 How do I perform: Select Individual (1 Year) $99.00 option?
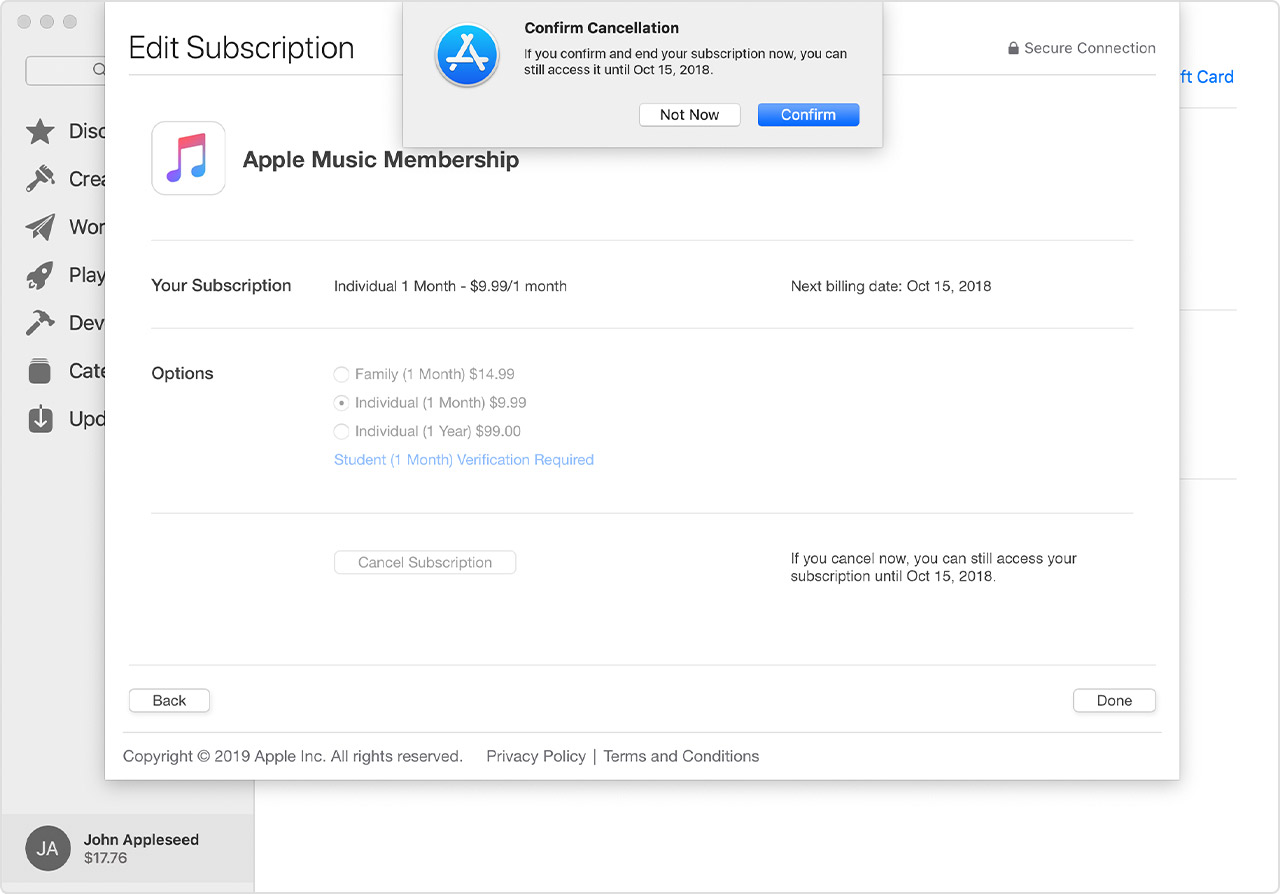point(427,431)
